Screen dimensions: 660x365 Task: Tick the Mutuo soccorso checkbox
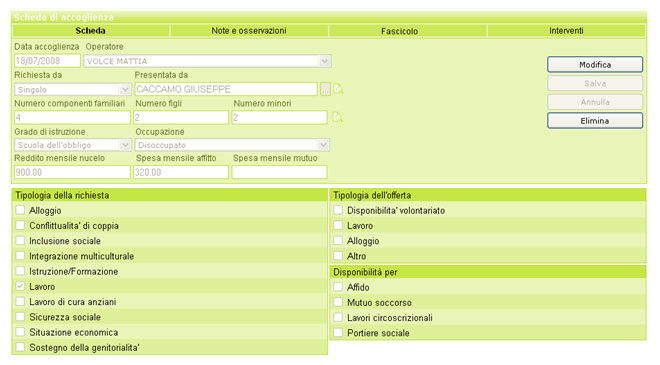point(338,302)
